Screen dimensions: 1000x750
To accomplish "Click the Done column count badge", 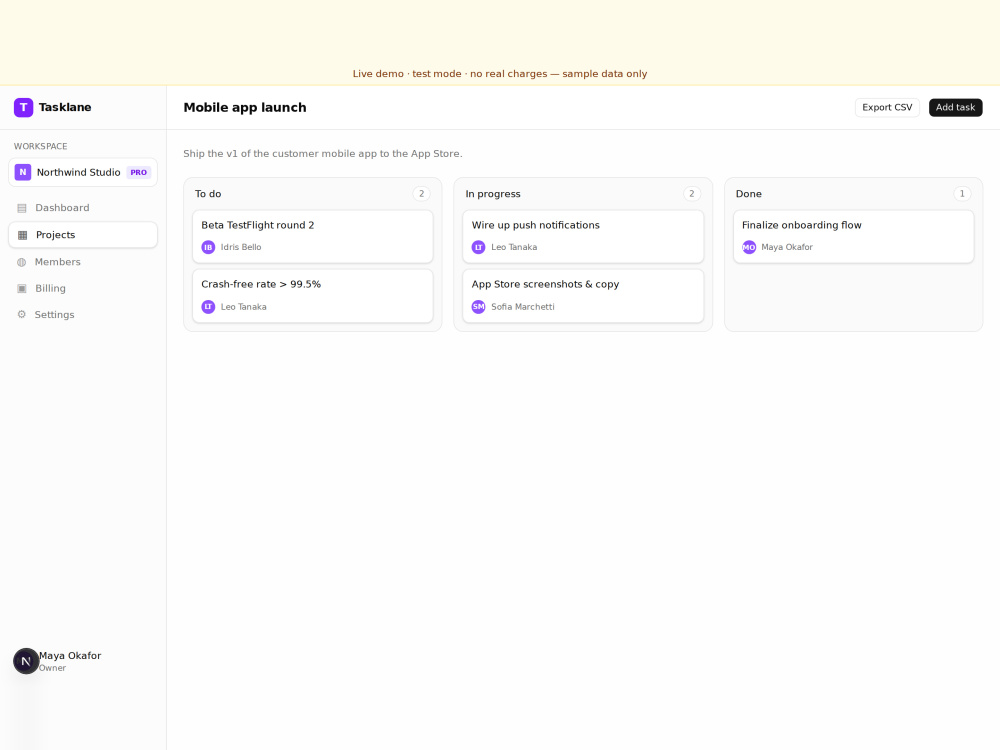I will [x=962, y=194].
